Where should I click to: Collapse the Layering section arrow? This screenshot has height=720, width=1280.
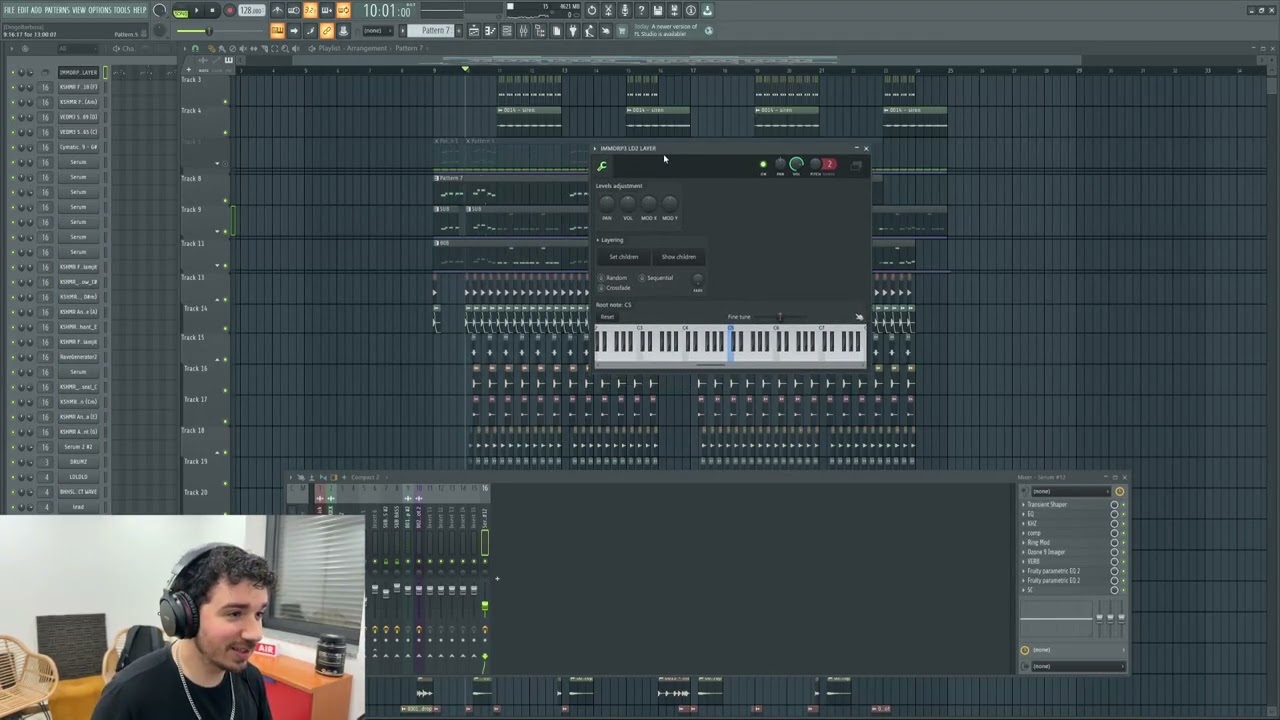[x=598, y=240]
